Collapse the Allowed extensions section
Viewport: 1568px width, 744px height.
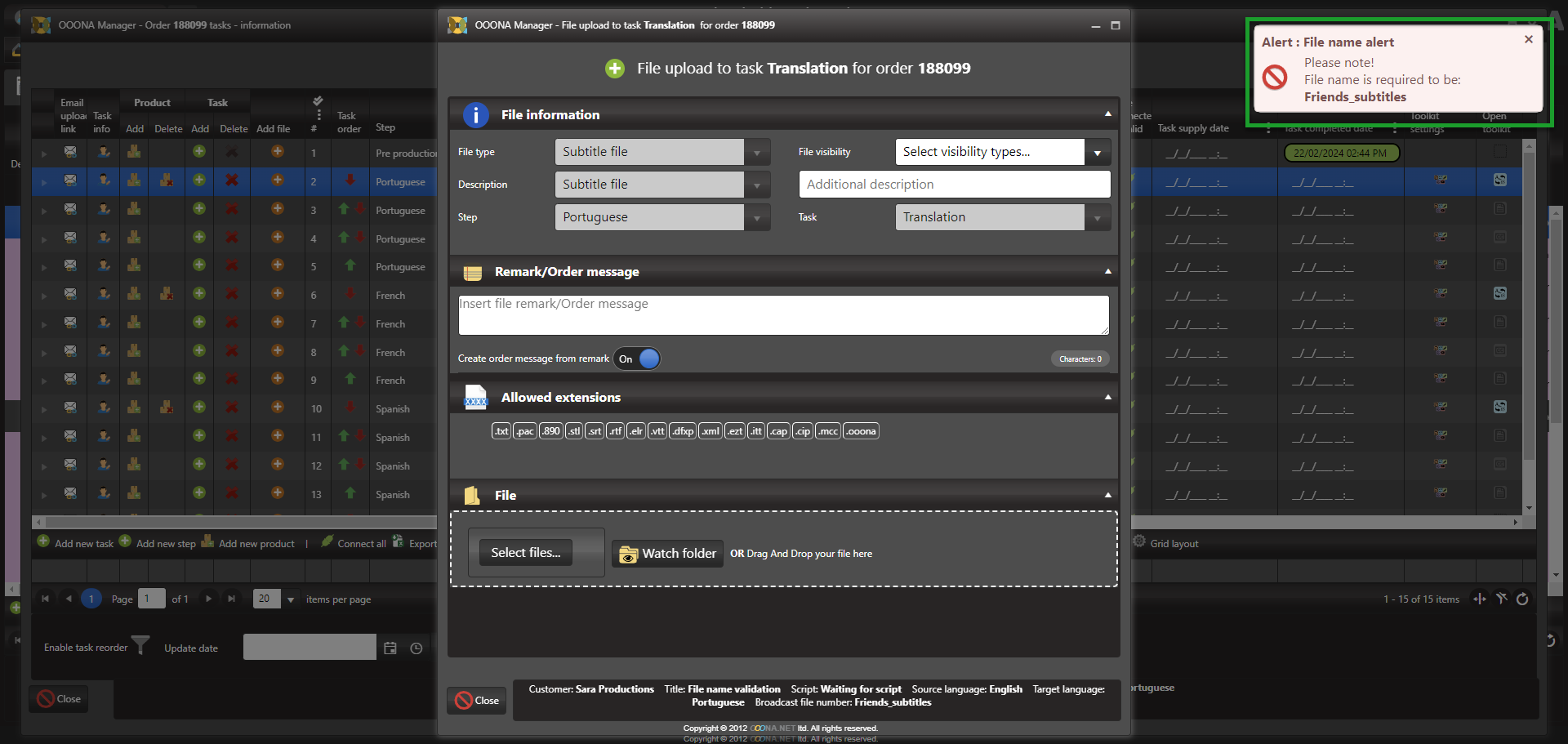pos(1107,398)
